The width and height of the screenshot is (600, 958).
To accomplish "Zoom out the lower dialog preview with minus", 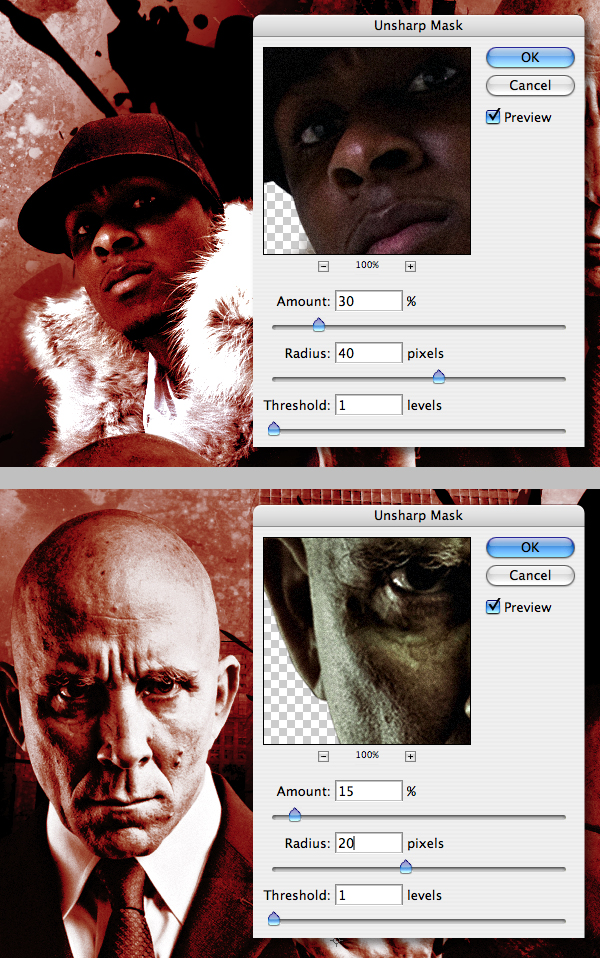I will click(323, 756).
